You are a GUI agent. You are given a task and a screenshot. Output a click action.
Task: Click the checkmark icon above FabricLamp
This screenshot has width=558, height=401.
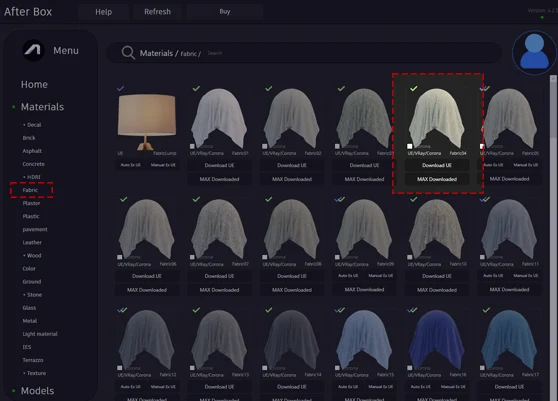tap(121, 88)
